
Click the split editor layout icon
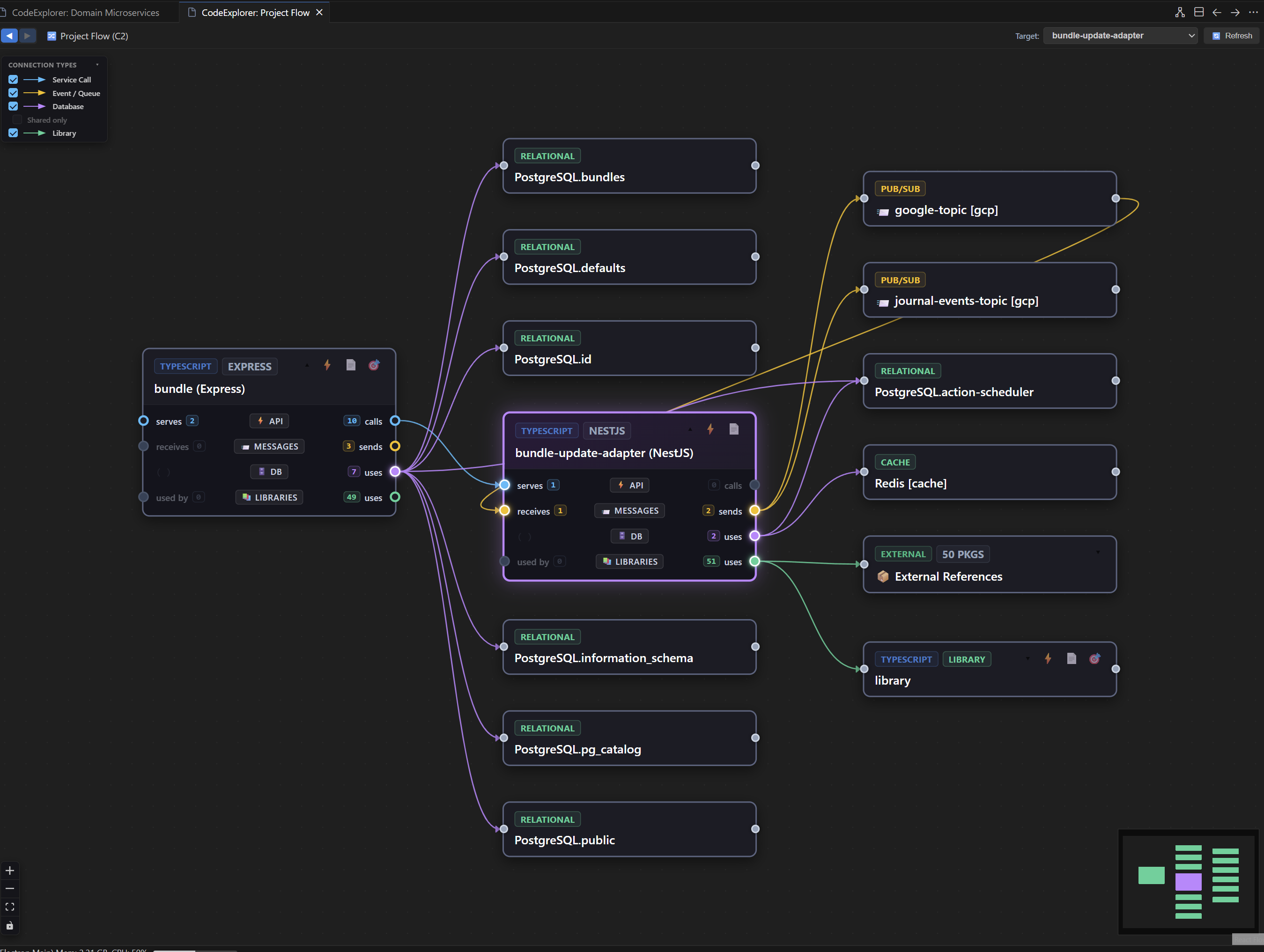1198,13
